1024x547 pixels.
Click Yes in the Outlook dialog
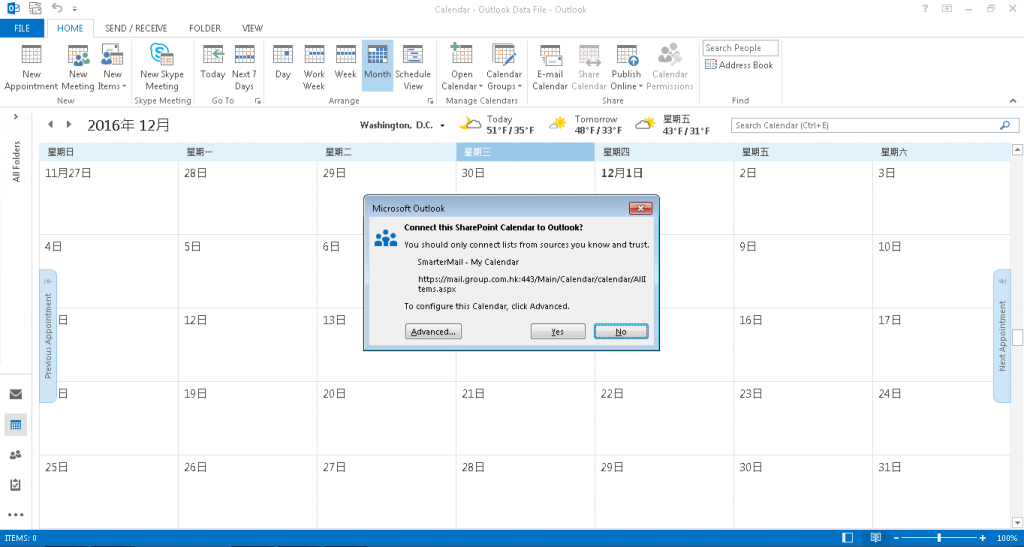pos(558,332)
